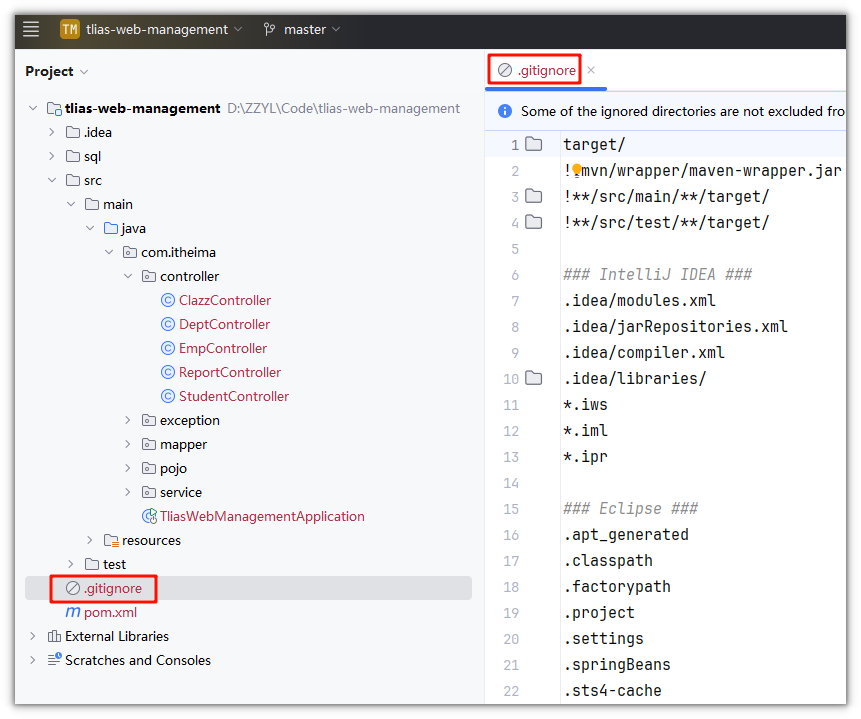Click the info icon in notification banner
The image size is (861, 719).
coord(505,112)
